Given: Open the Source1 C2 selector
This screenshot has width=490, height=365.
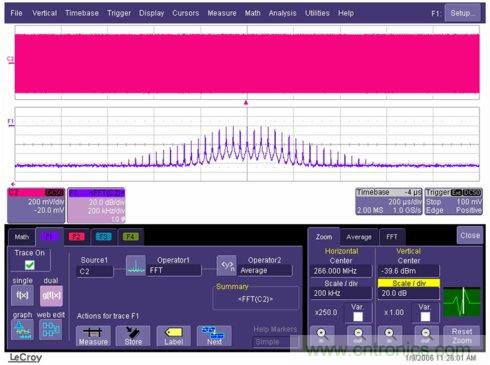Looking at the screenshot, I should click(x=95, y=271).
